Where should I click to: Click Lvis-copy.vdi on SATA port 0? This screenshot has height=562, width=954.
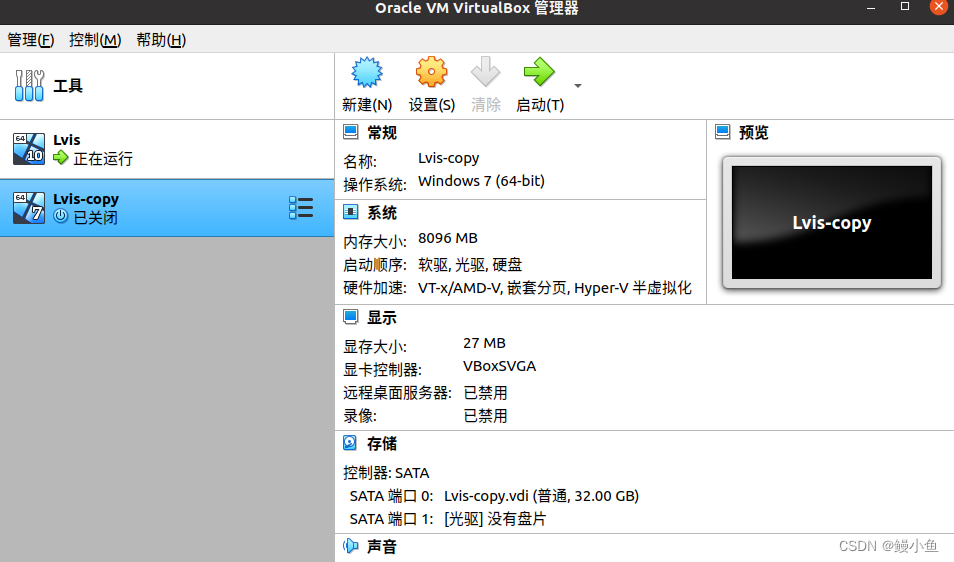541,496
